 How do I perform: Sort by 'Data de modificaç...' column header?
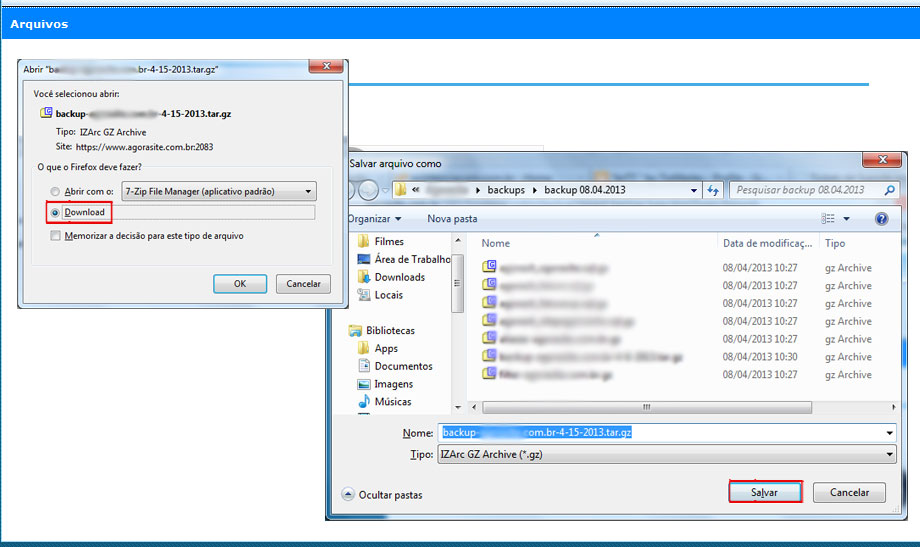pyautogui.click(x=767, y=243)
